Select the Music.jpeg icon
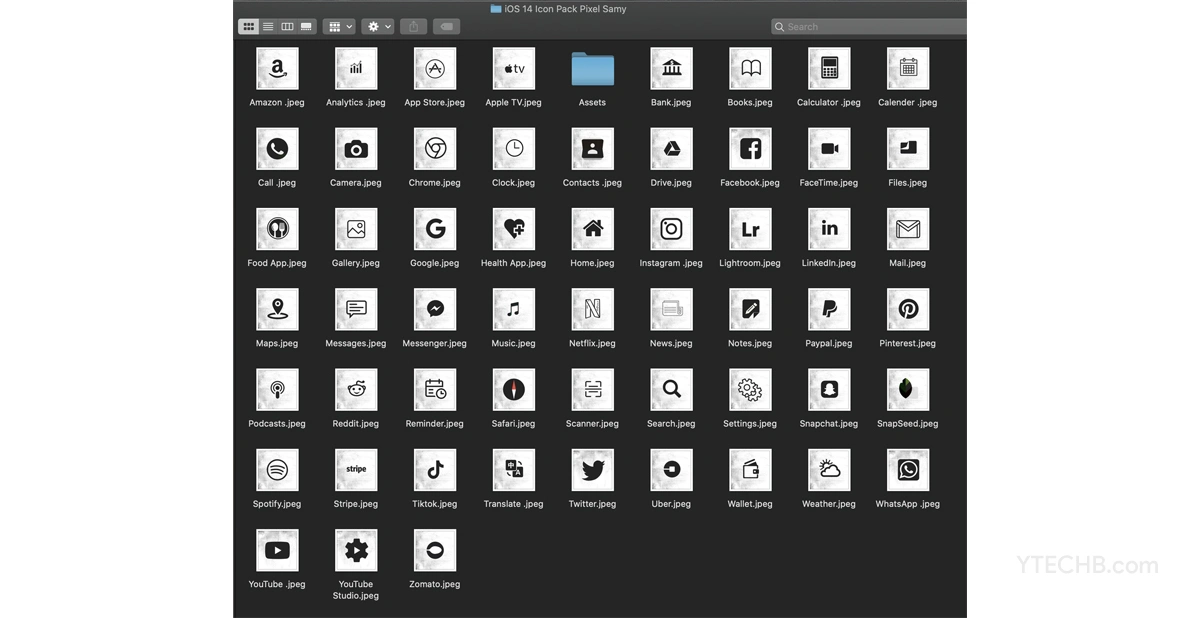 point(514,310)
